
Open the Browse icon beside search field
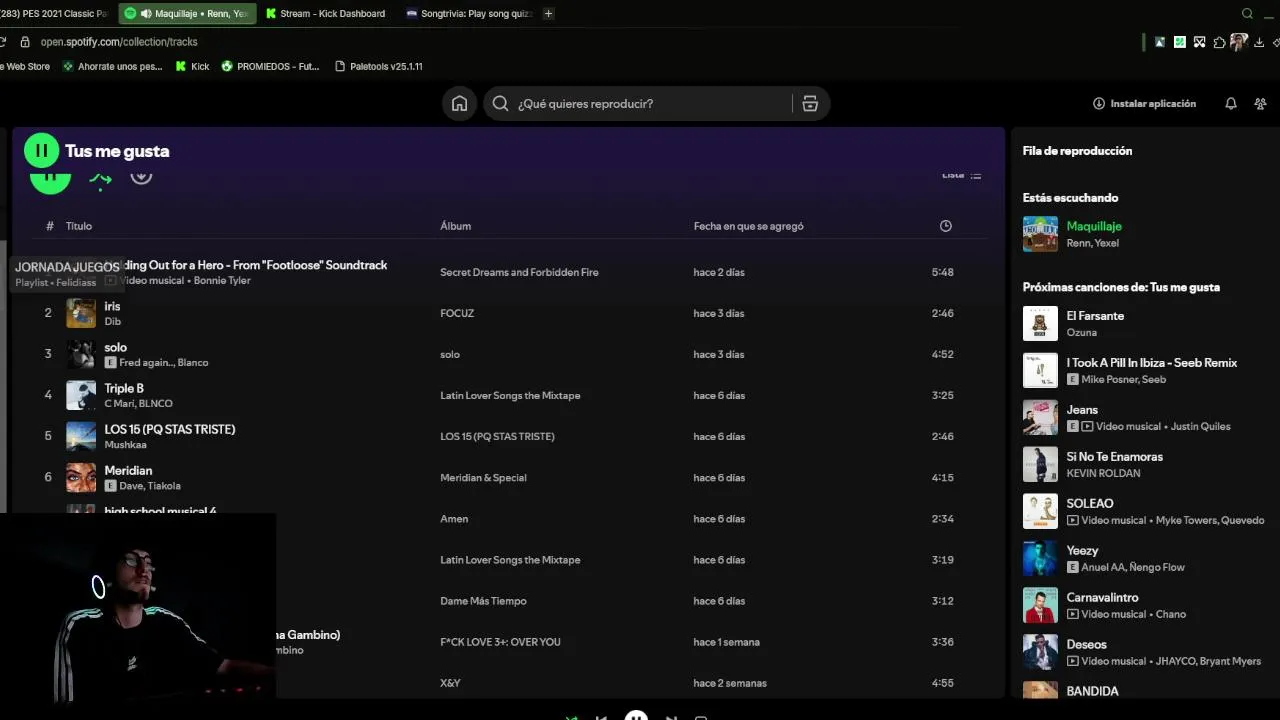(x=810, y=103)
